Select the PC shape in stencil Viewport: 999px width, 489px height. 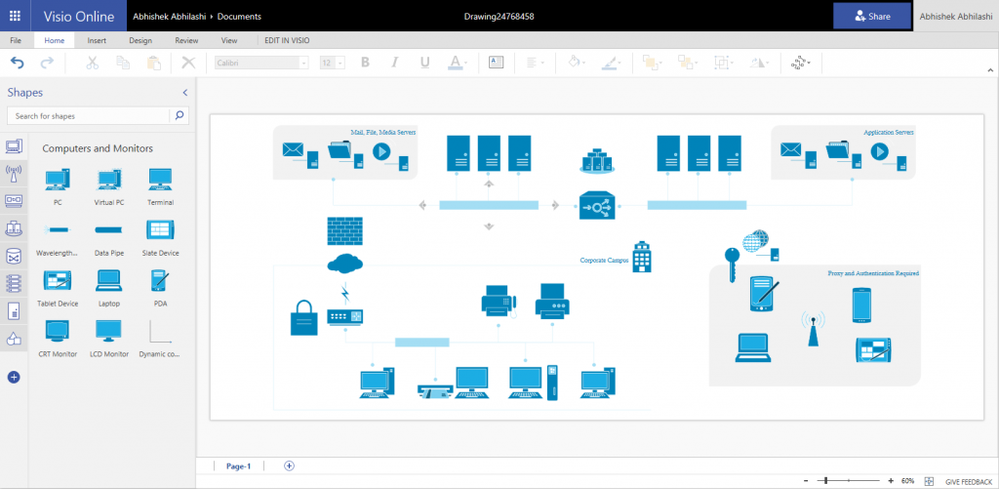(x=57, y=187)
